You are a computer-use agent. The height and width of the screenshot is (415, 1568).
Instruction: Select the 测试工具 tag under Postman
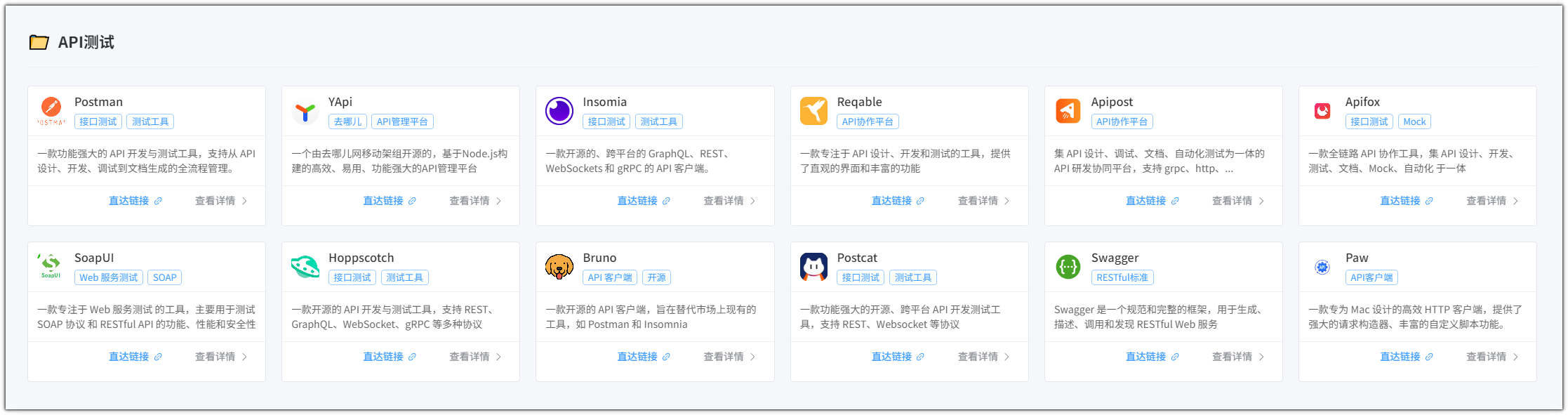(150, 121)
